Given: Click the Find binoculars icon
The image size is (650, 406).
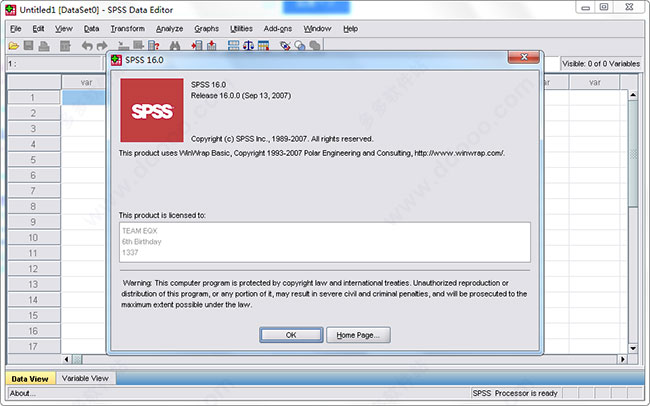Looking at the screenshot, I should tap(175, 46).
